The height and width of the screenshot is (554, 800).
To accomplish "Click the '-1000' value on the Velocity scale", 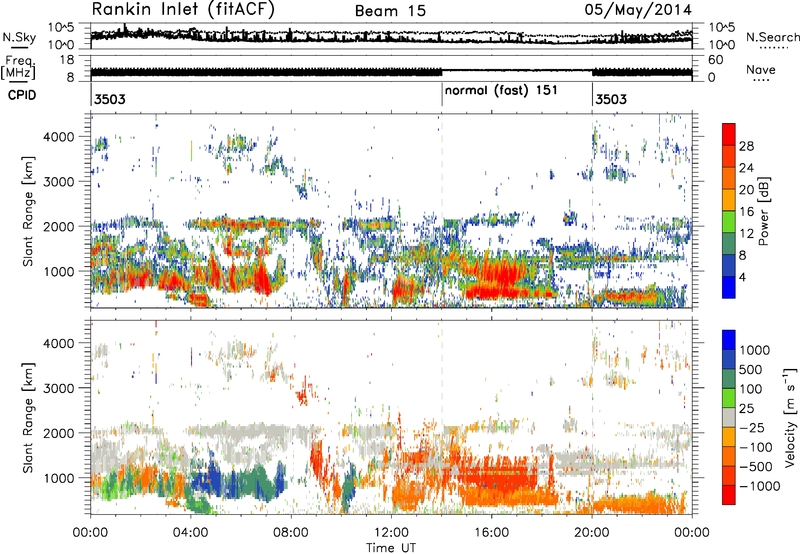I will click(759, 486).
